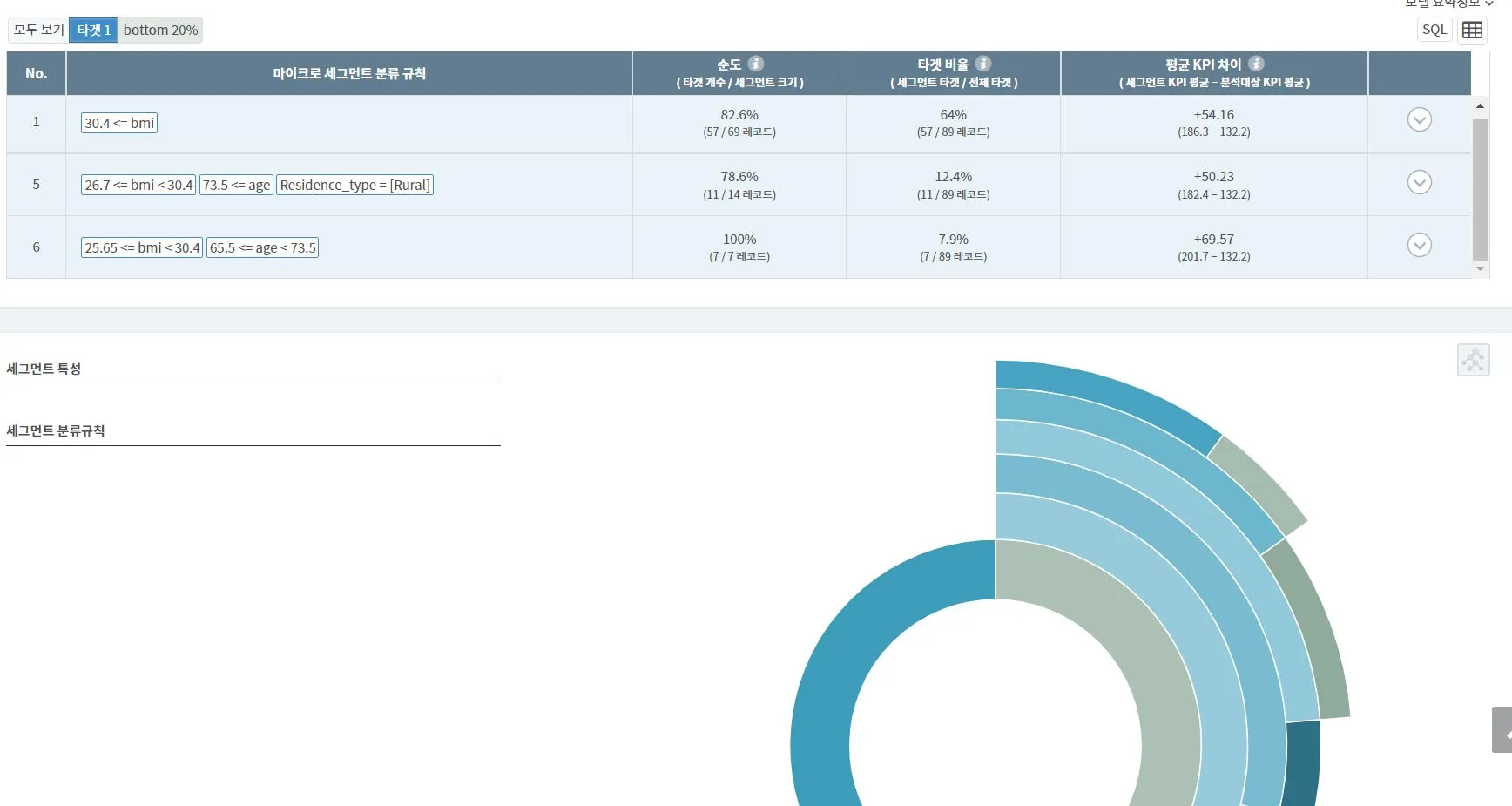The width and height of the screenshot is (1512, 806).
Task: Expand details for segment row 6
Action: point(1420,245)
